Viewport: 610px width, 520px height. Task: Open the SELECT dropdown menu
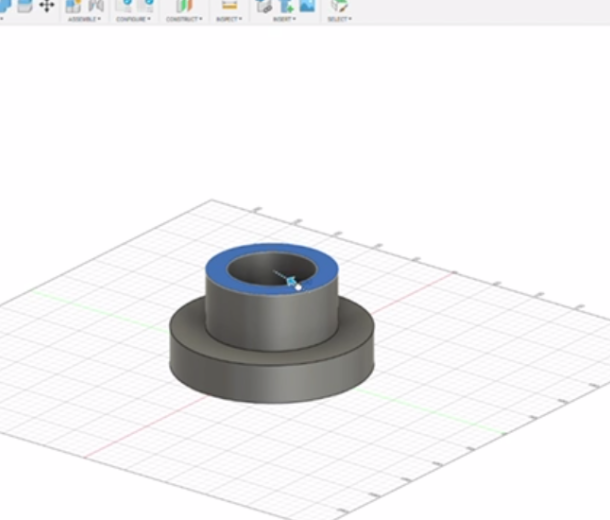click(x=339, y=19)
